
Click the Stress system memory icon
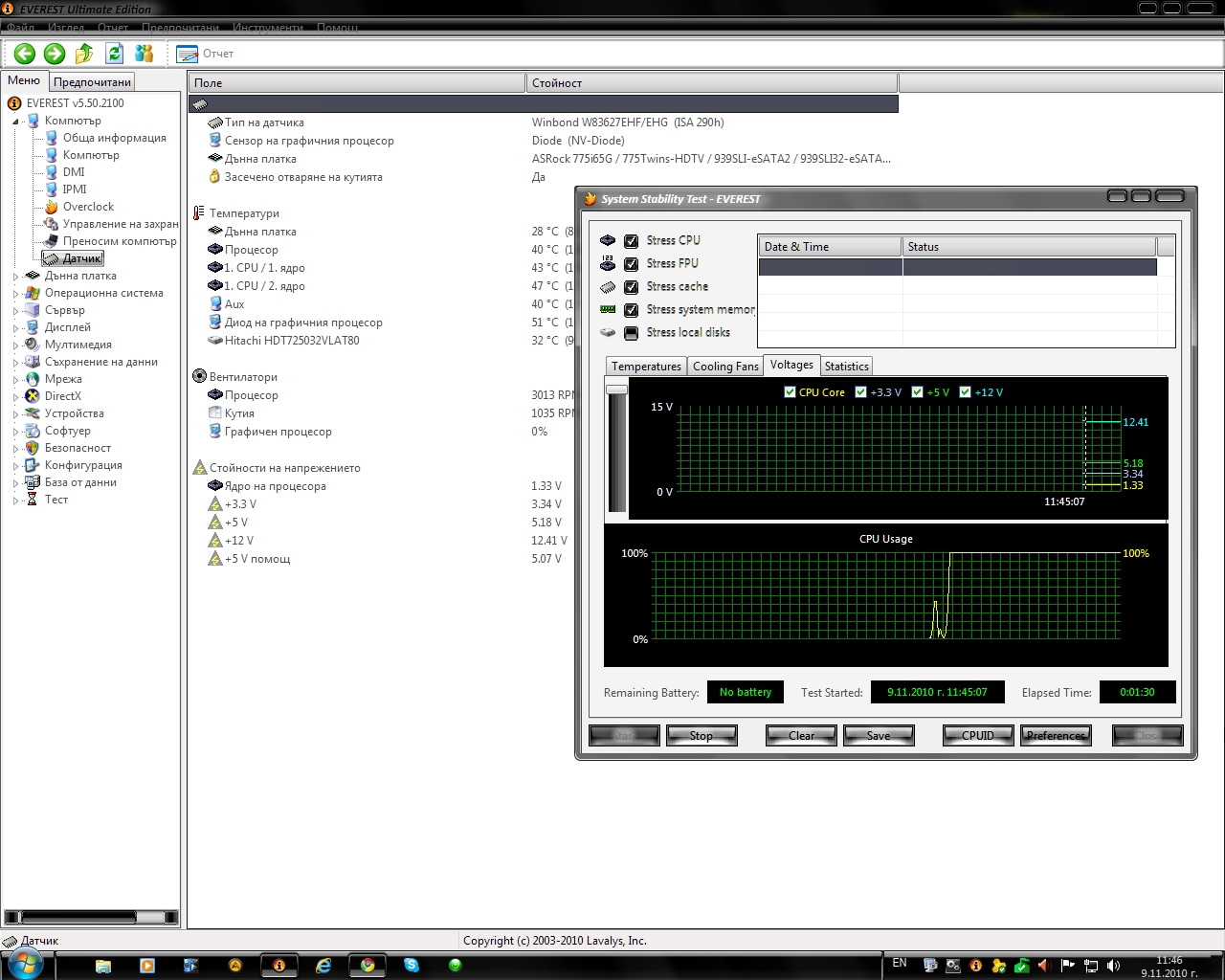click(x=608, y=309)
